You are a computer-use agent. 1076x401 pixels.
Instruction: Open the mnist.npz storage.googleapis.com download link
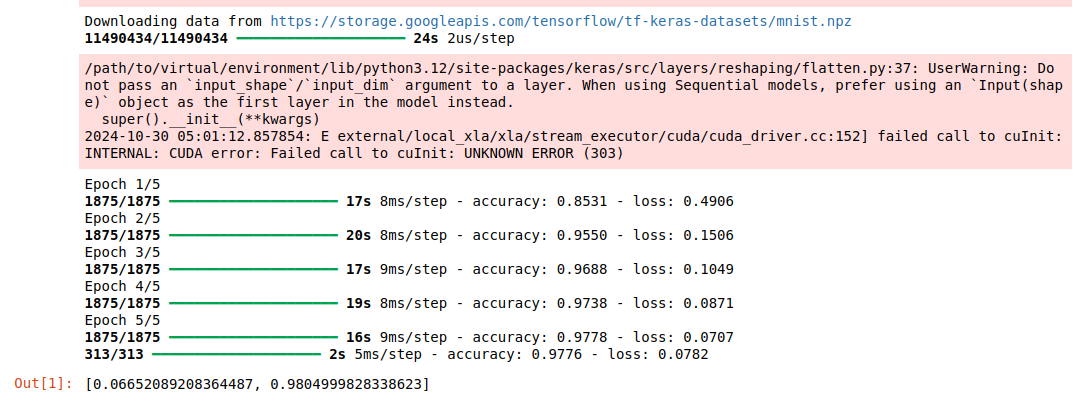pos(561,21)
